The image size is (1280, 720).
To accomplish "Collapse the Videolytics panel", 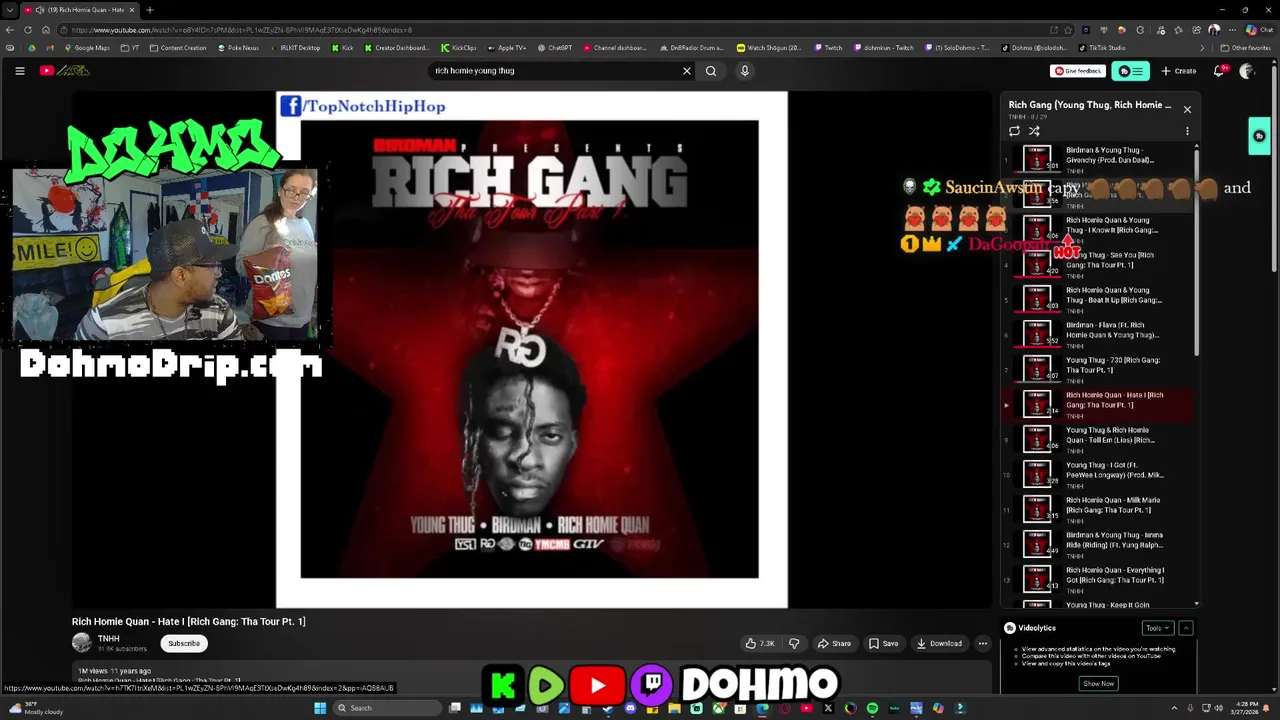I will pos(1186,628).
